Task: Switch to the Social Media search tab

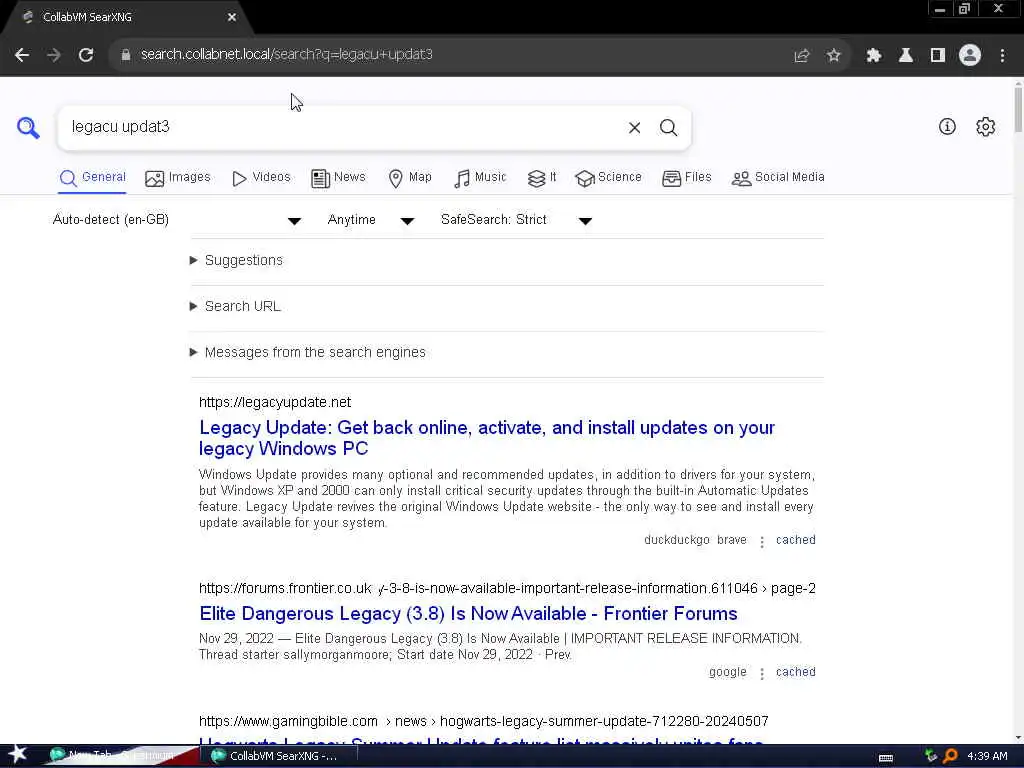Action: click(778, 178)
